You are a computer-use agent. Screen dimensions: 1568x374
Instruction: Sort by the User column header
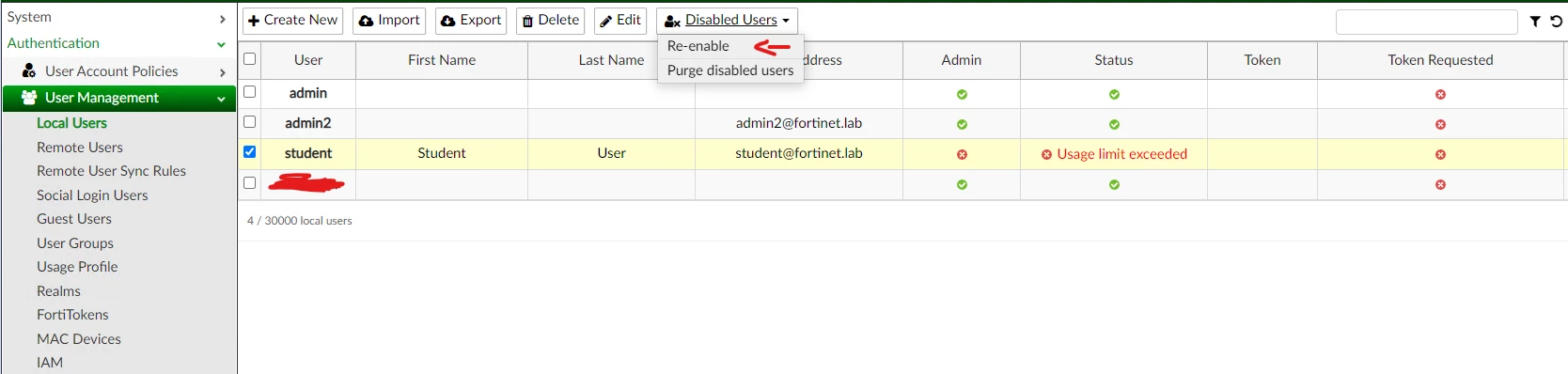click(308, 60)
